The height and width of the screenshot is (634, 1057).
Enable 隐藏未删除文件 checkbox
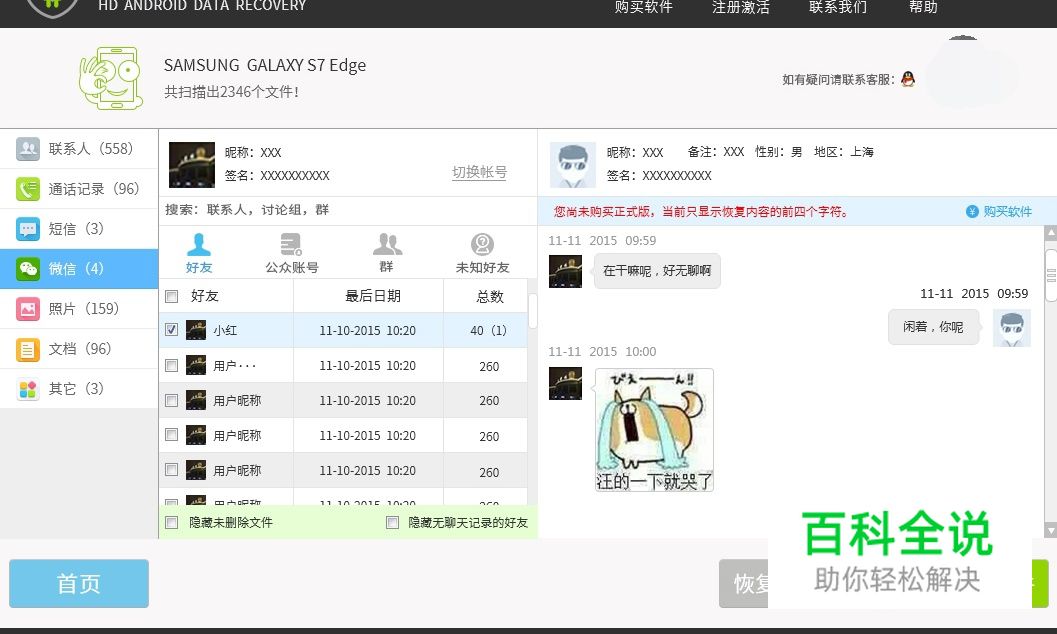click(172, 522)
